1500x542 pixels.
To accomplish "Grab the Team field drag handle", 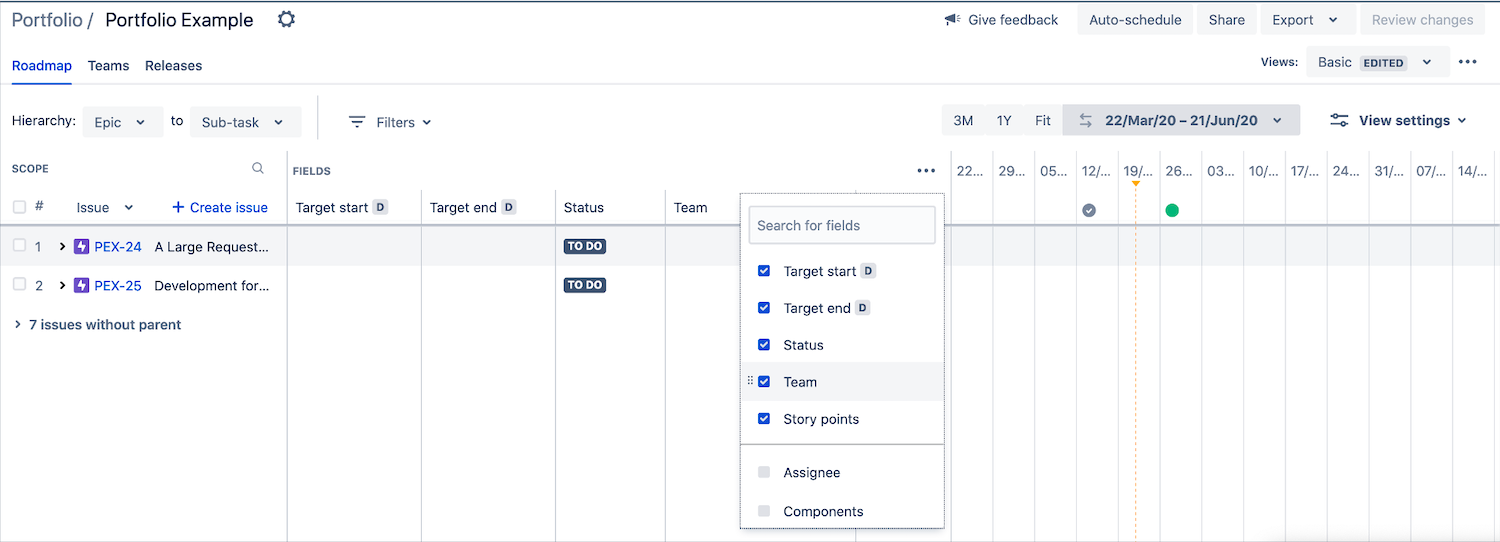I will pos(750,381).
